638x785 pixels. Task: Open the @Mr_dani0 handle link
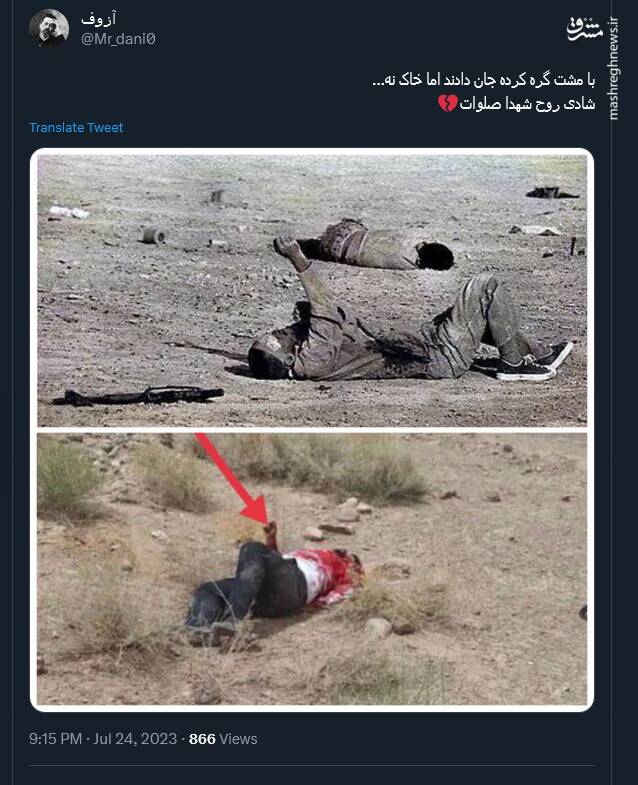pyautogui.click(x=118, y=39)
